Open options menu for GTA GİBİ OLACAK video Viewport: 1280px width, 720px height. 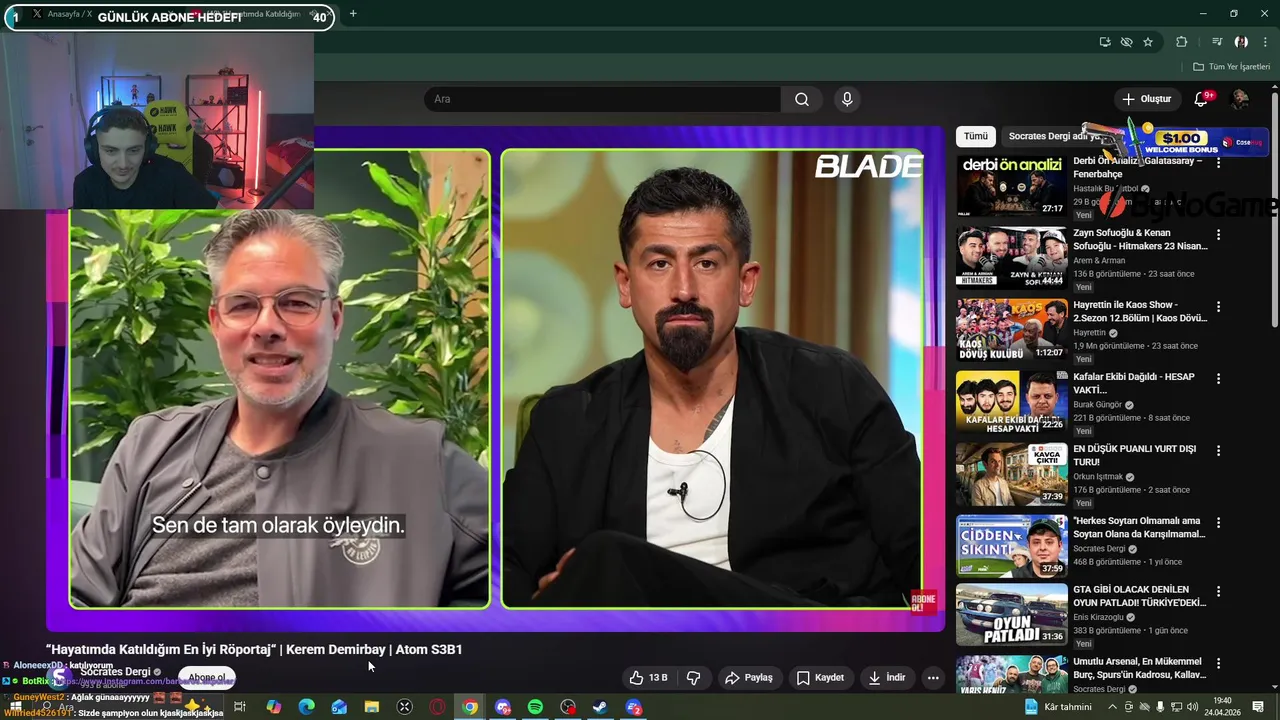1218,591
